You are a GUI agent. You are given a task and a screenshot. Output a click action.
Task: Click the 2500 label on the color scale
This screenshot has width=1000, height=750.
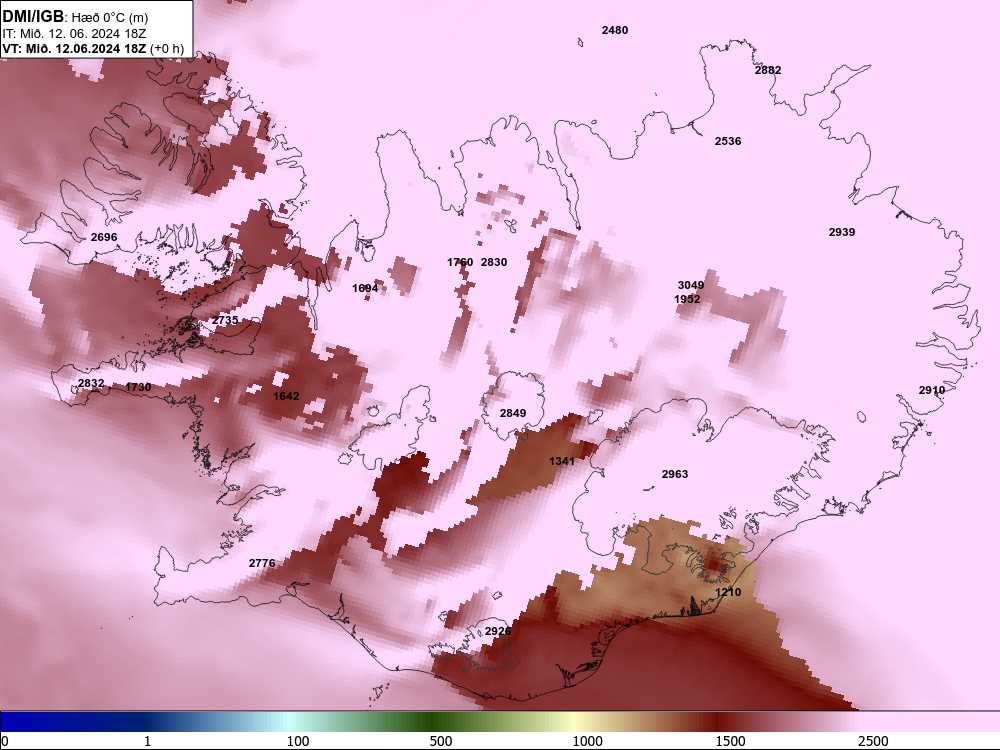tap(873, 741)
